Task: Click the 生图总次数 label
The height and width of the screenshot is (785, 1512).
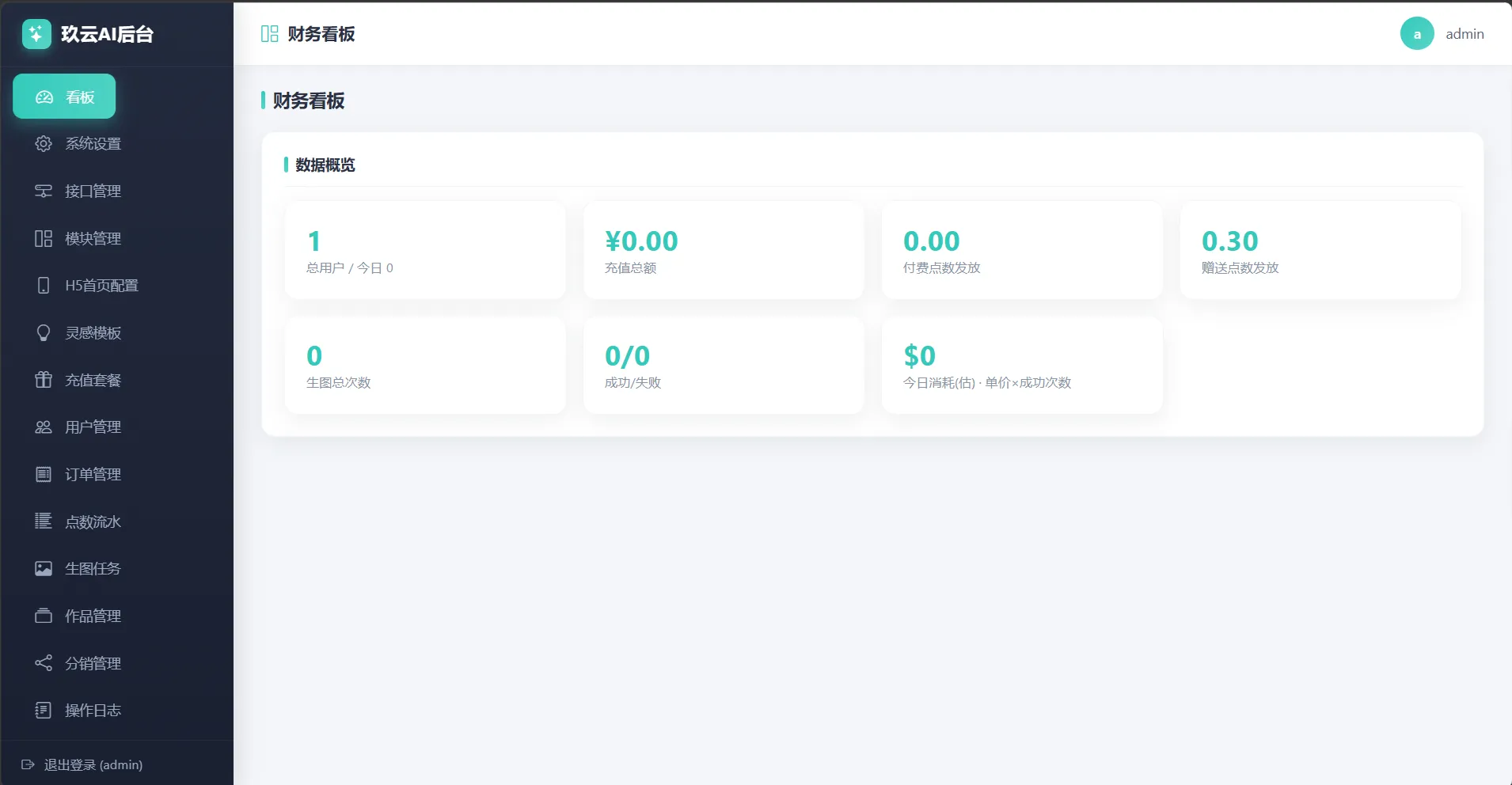Action: tap(339, 382)
